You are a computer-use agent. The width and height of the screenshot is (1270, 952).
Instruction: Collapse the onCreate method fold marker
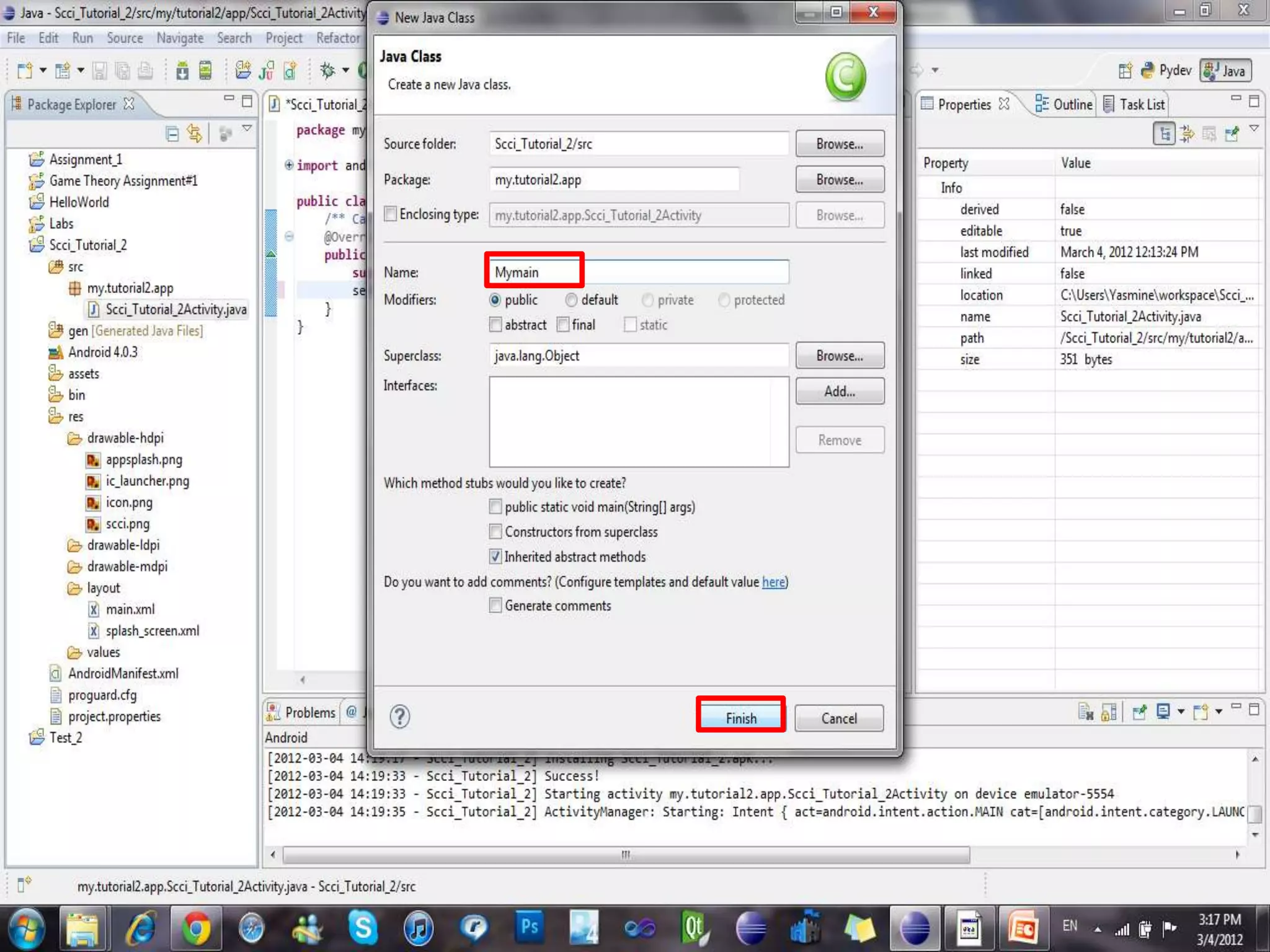[x=288, y=236]
